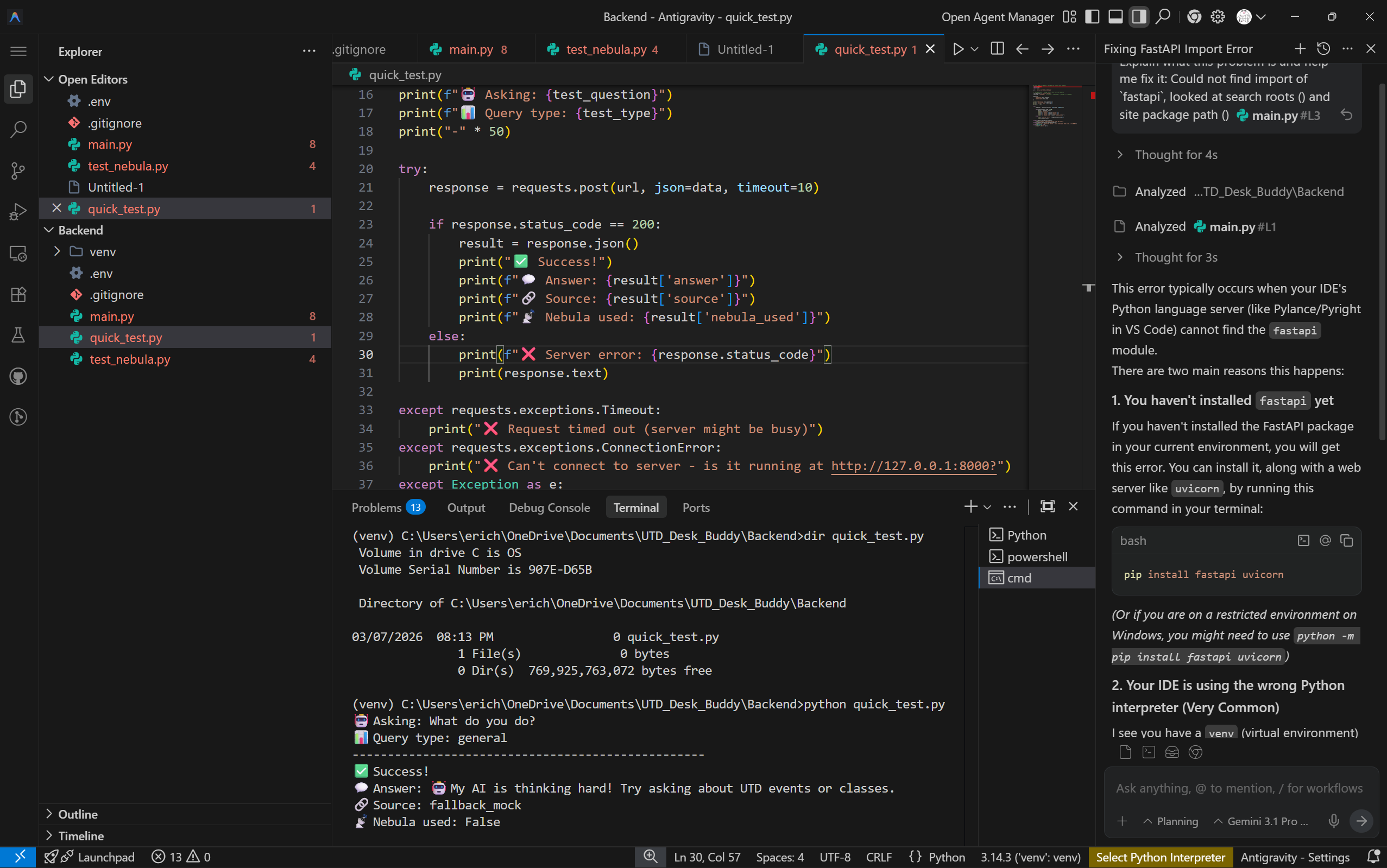Copy the pip install code block
Viewport: 1387px width, 868px height.
coord(1346,540)
